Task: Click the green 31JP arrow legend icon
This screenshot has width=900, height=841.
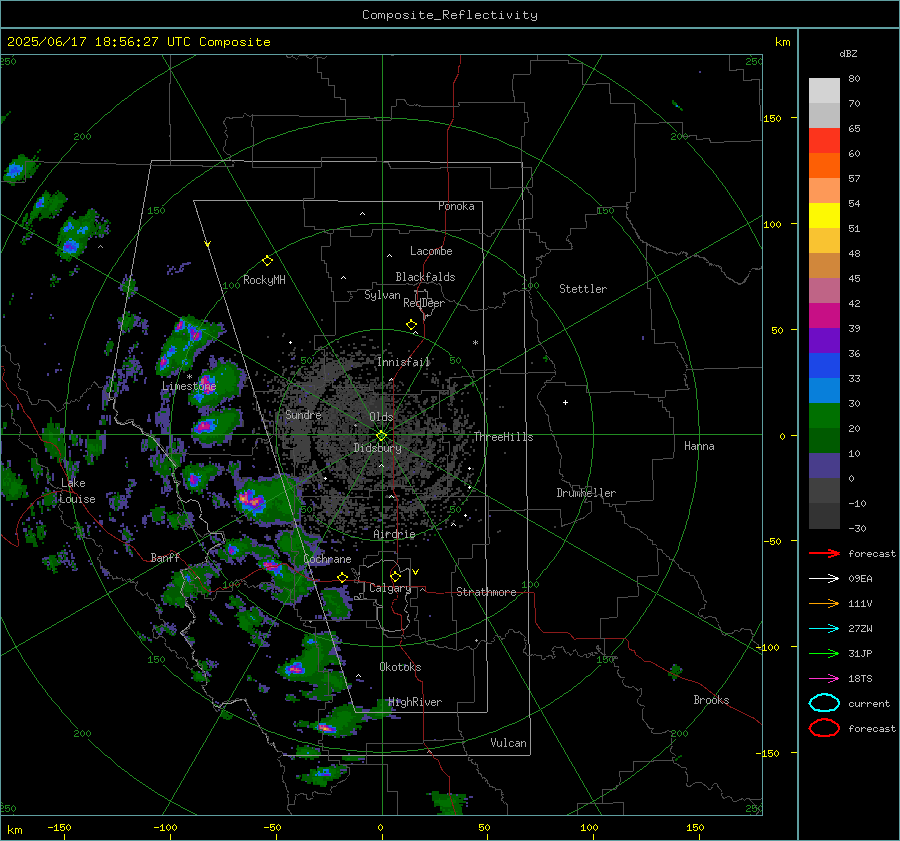Action: pyautogui.click(x=824, y=653)
